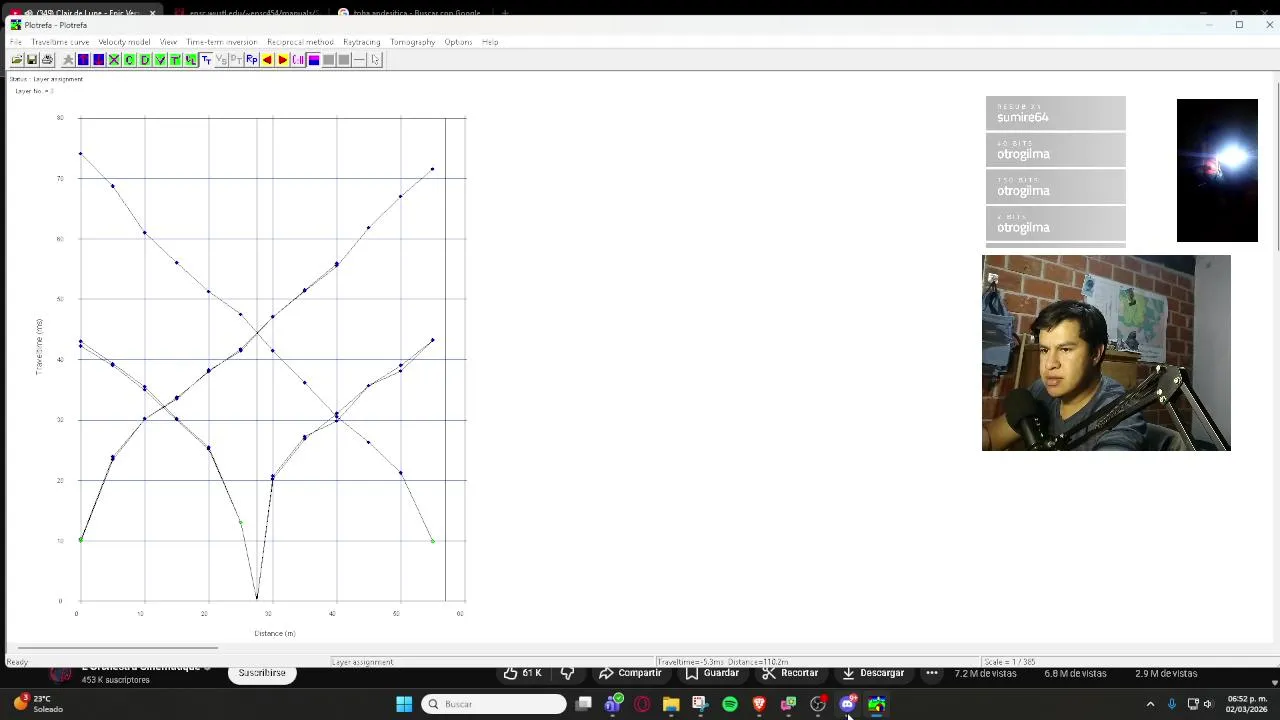
Task: Open the Traveltime curve menu
Action: [60, 42]
